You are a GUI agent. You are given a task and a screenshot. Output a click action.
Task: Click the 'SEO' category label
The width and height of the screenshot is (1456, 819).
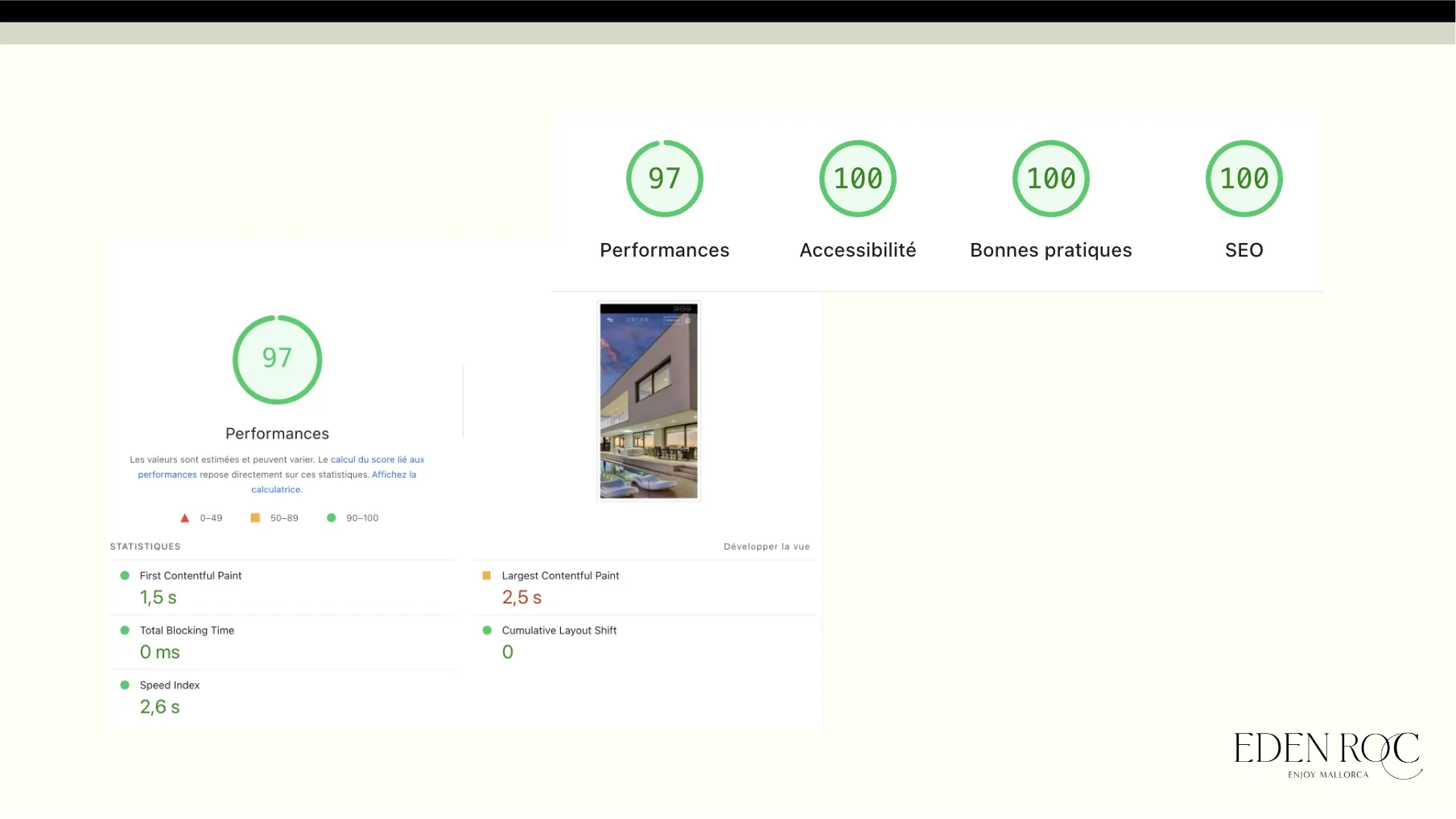coord(1244,250)
